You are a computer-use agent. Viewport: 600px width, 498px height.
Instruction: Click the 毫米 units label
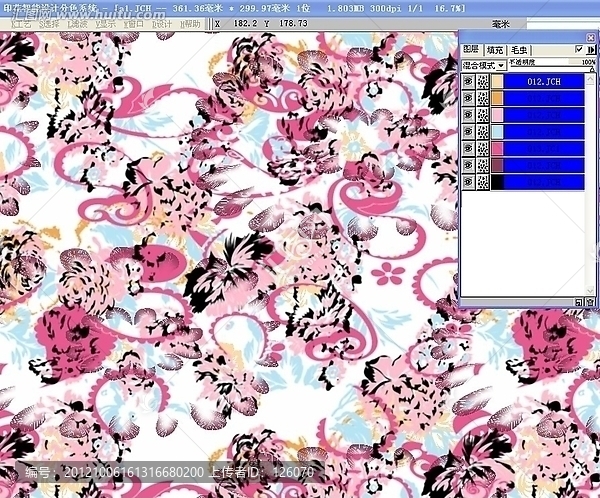pos(501,24)
